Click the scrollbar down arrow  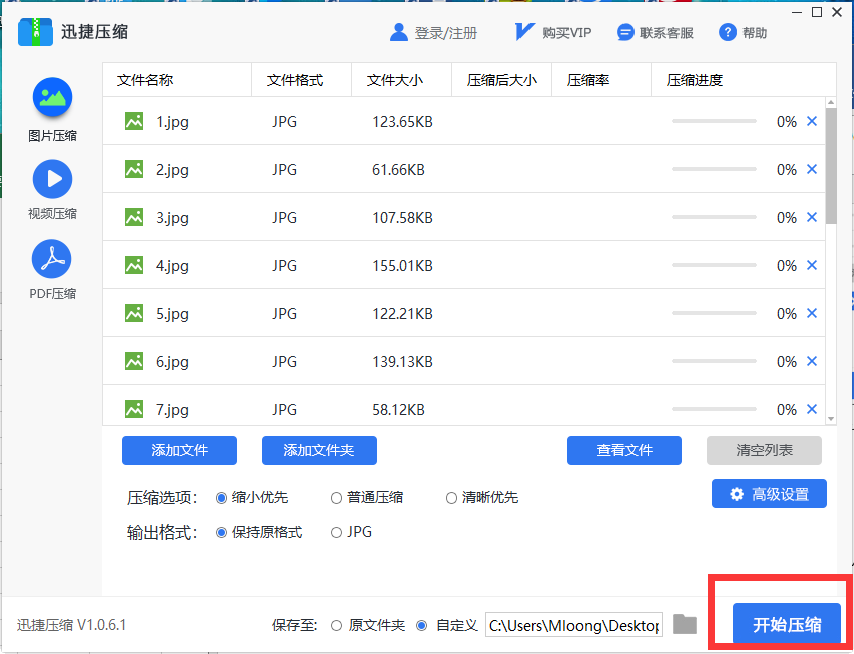tap(831, 419)
